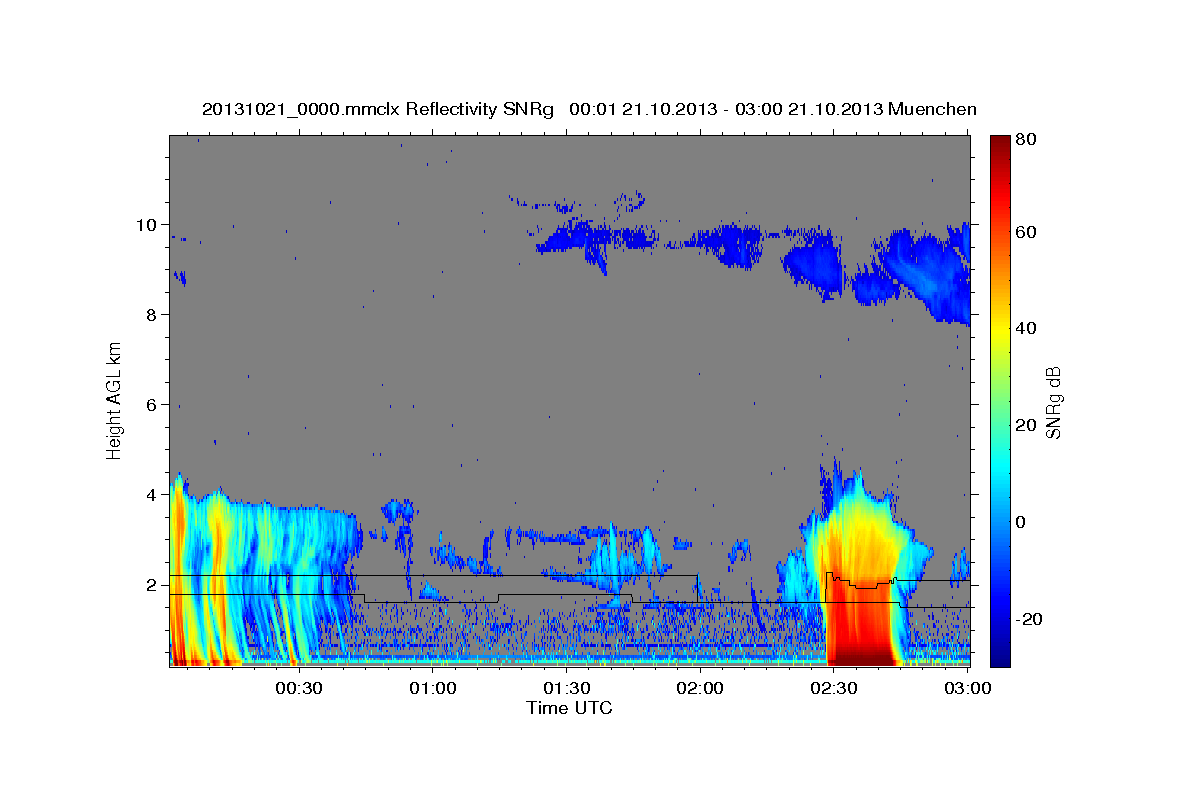Click the 'Height AGL km' y-axis label
The image size is (1200, 800).
[x=115, y=401]
